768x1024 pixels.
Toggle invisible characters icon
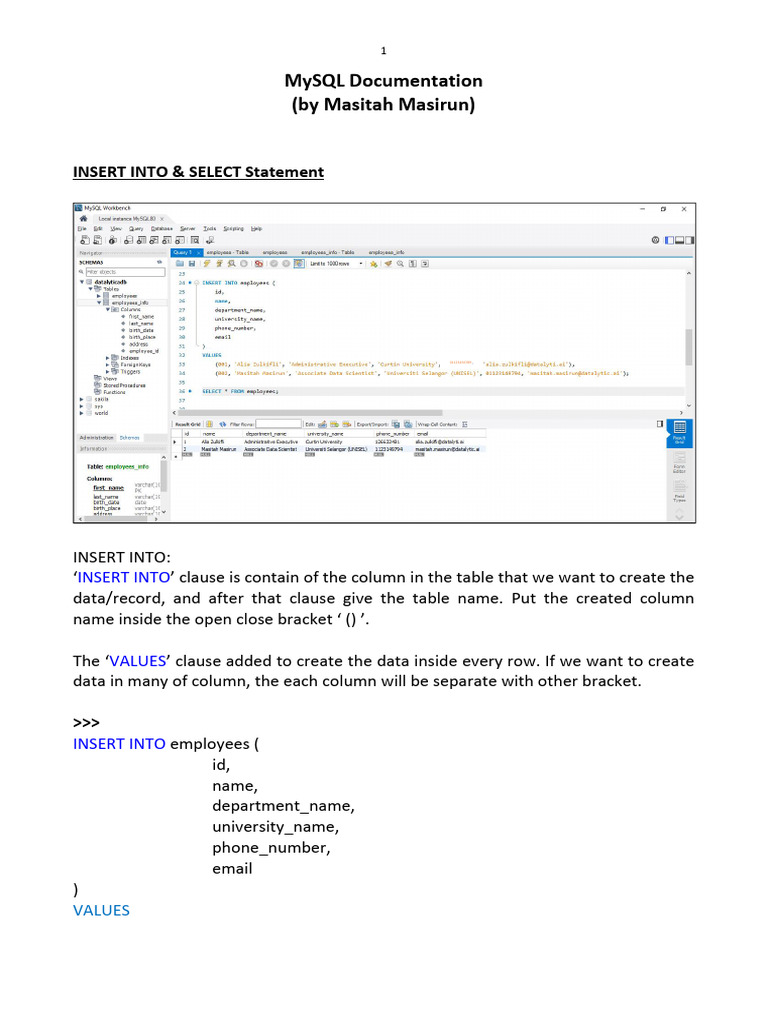(413, 264)
